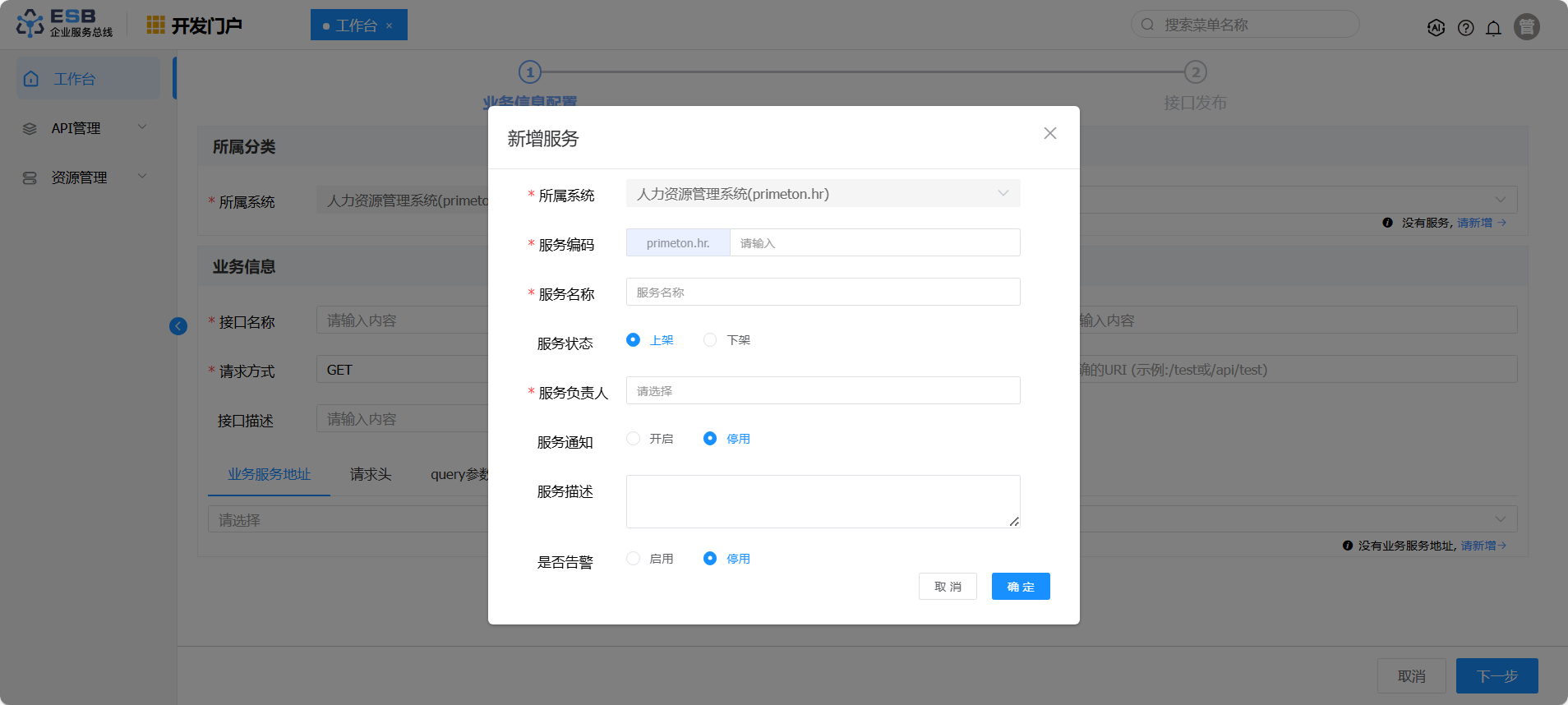Click the 服务名称 input field
The width and height of the screenshot is (1568, 705).
point(823,293)
